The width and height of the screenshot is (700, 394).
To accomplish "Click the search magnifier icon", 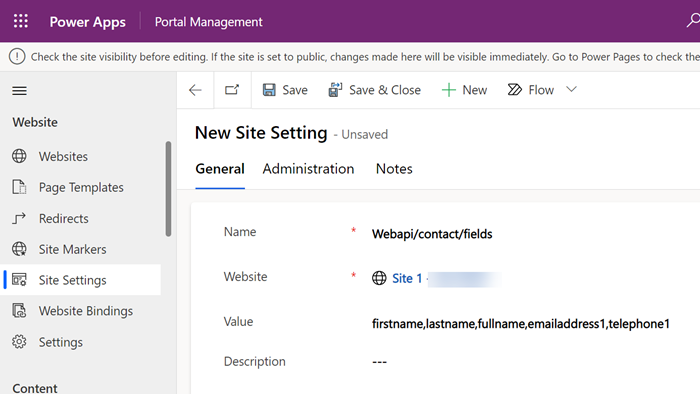I will click(693, 21).
